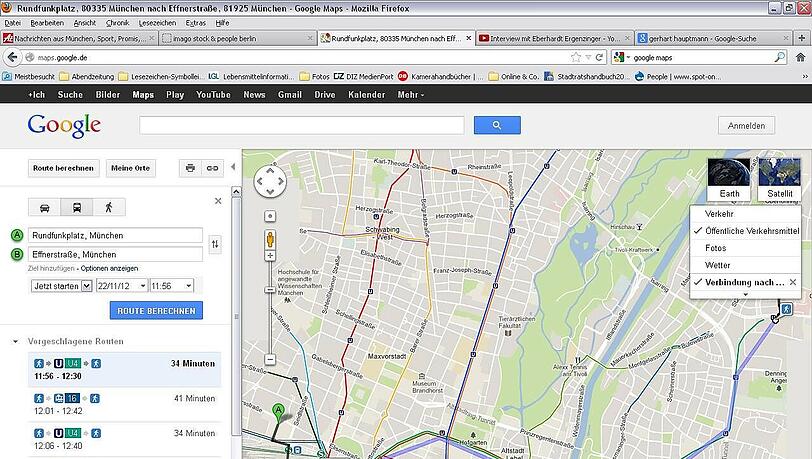Click the walking destination marker on the map

click(786, 310)
